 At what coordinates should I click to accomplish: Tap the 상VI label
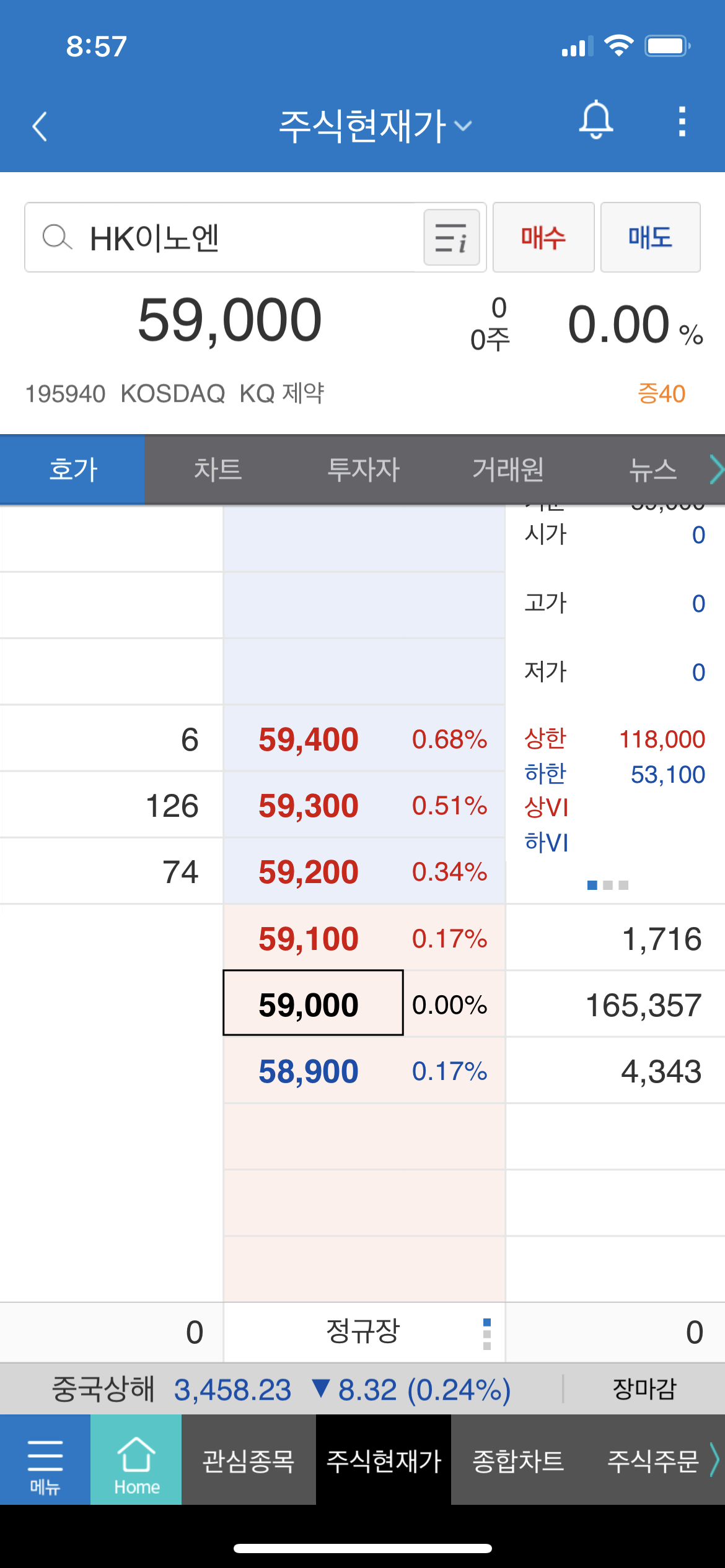pos(546,808)
